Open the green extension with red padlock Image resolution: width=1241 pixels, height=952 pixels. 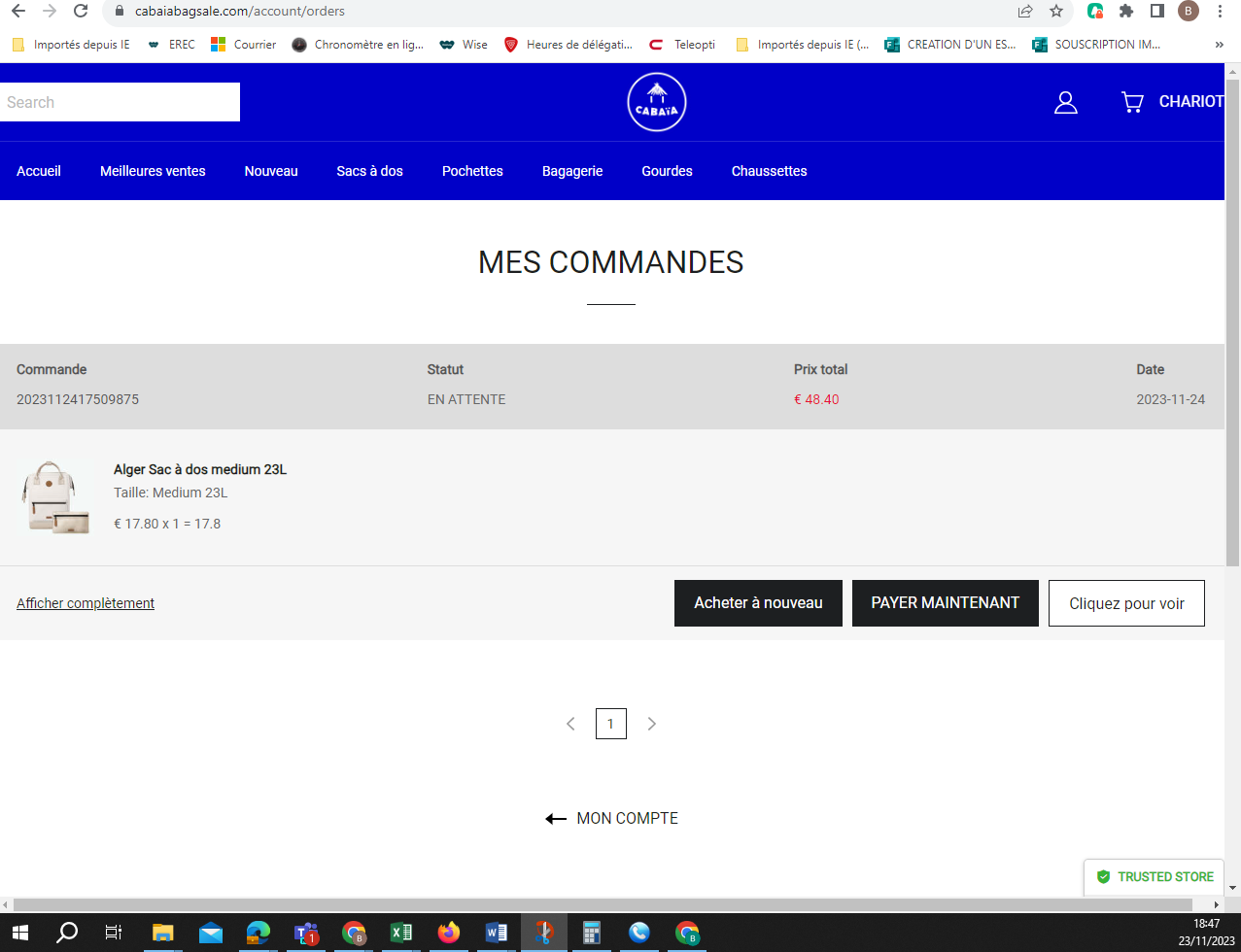[1095, 12]
